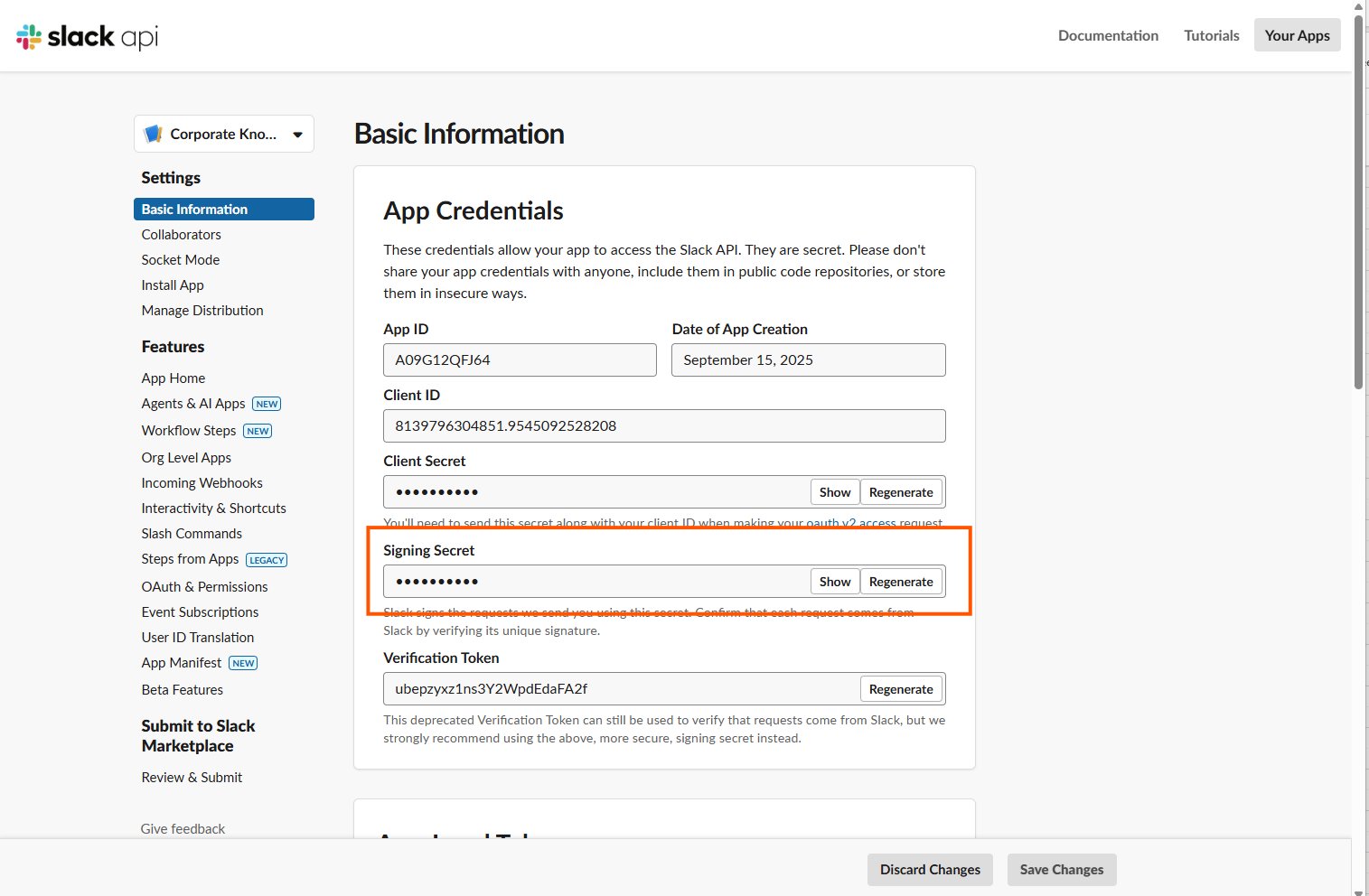Image resolution: width=1369 pixels, height=896 pixels.
Task: Go to Event Subscriptions page
Action: click(200, 612)
